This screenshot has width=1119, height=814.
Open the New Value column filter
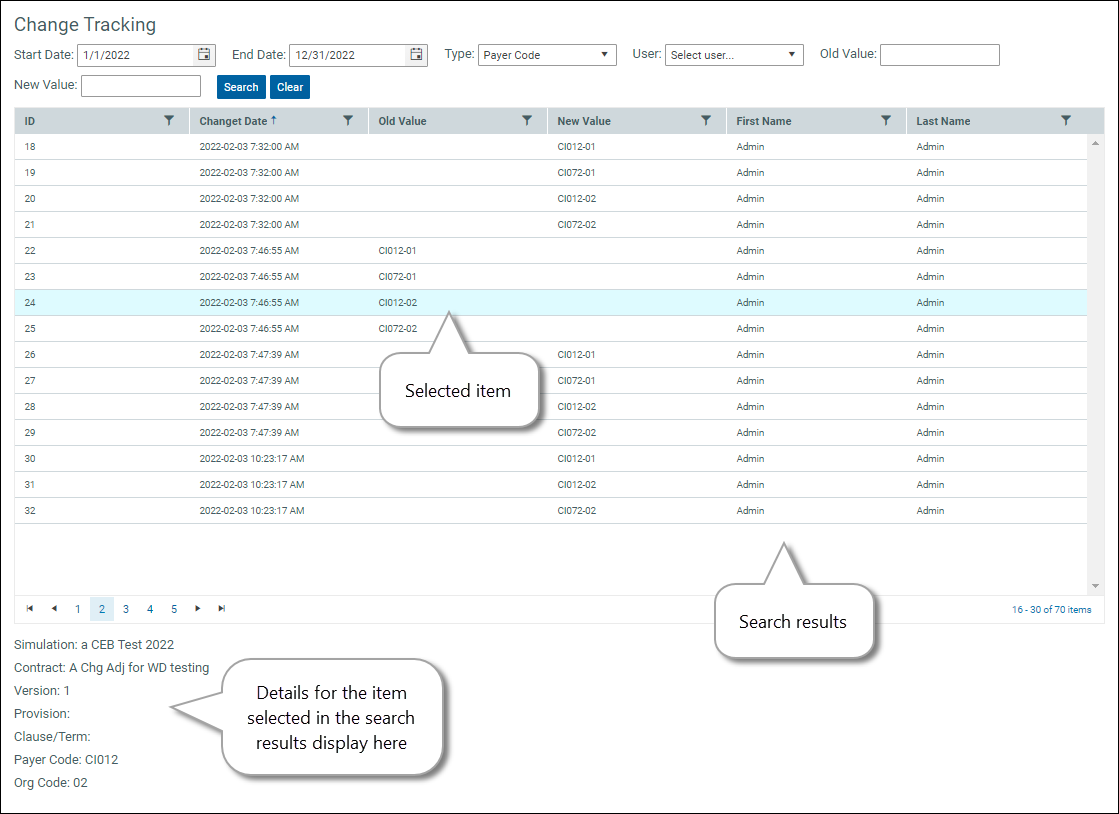707,120
